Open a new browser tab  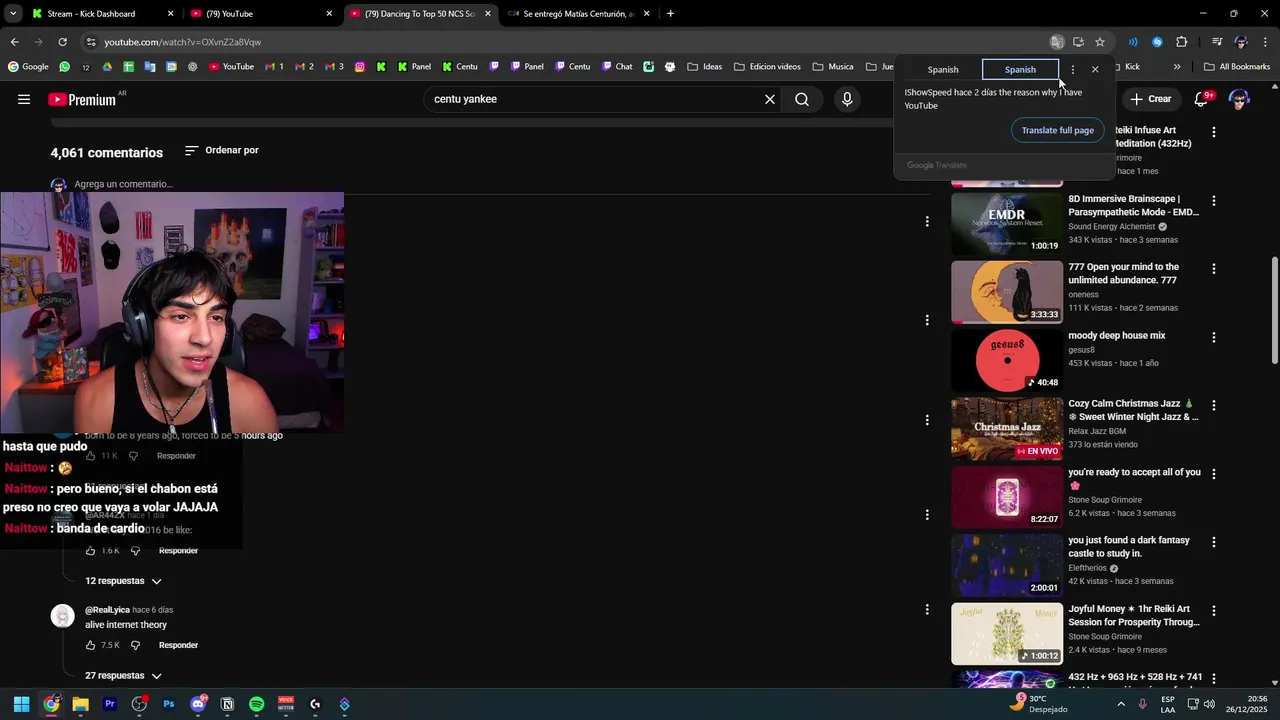pos(670,14)
